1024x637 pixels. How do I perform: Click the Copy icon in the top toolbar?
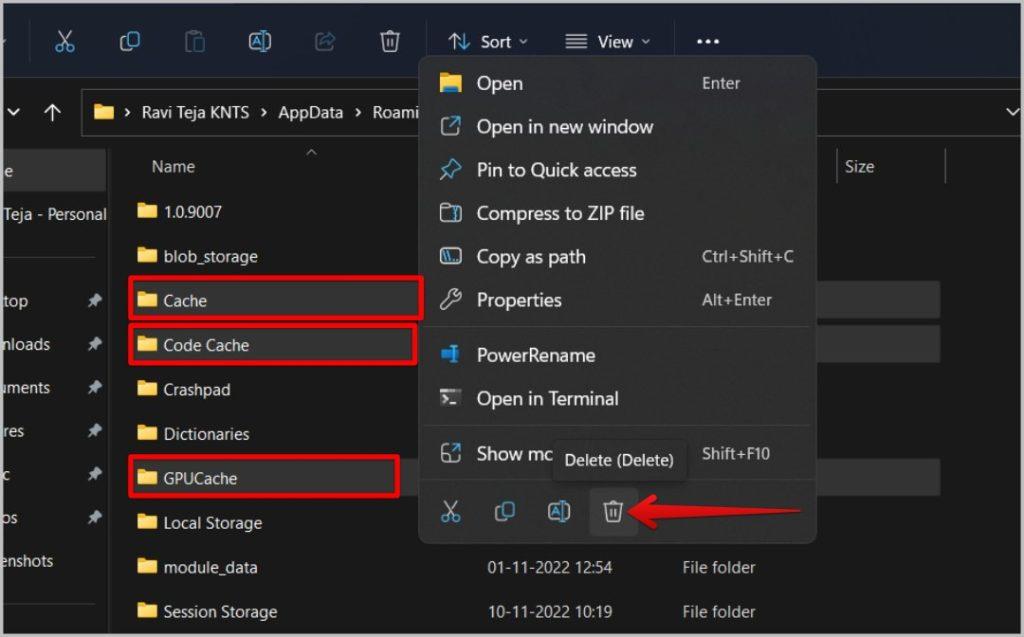[x=129, y=42]
